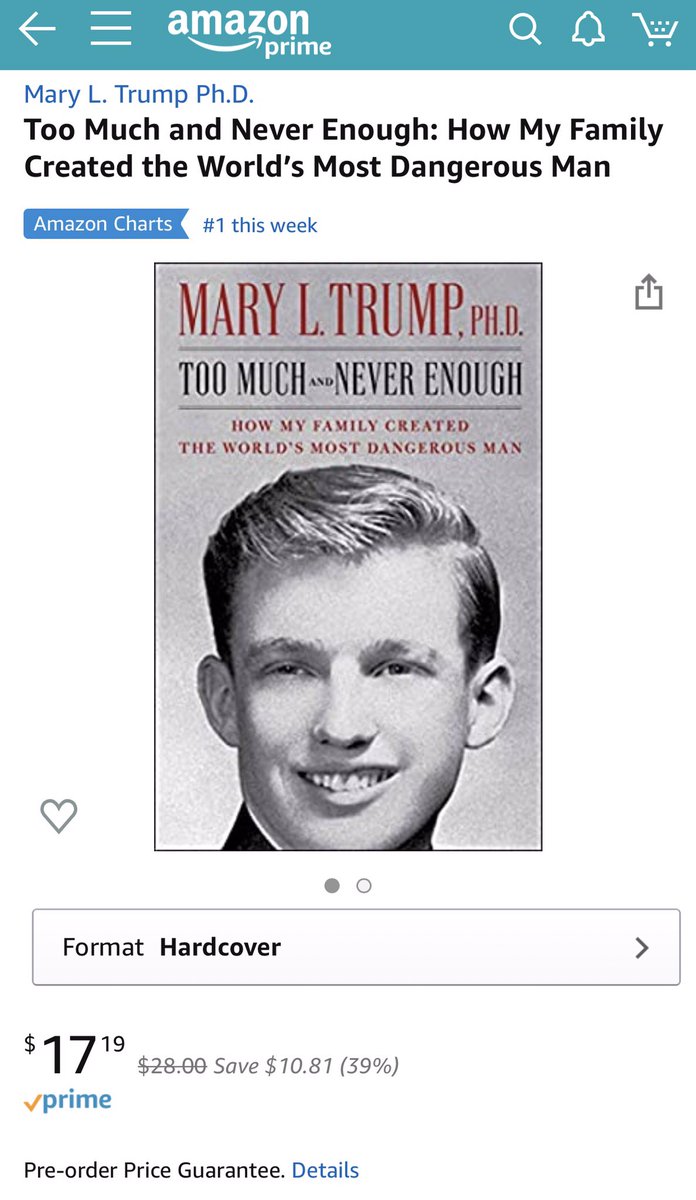Screen dimensions: 696x1200
Task: Open search with the magnifier icon
Action: pos(525,30)
